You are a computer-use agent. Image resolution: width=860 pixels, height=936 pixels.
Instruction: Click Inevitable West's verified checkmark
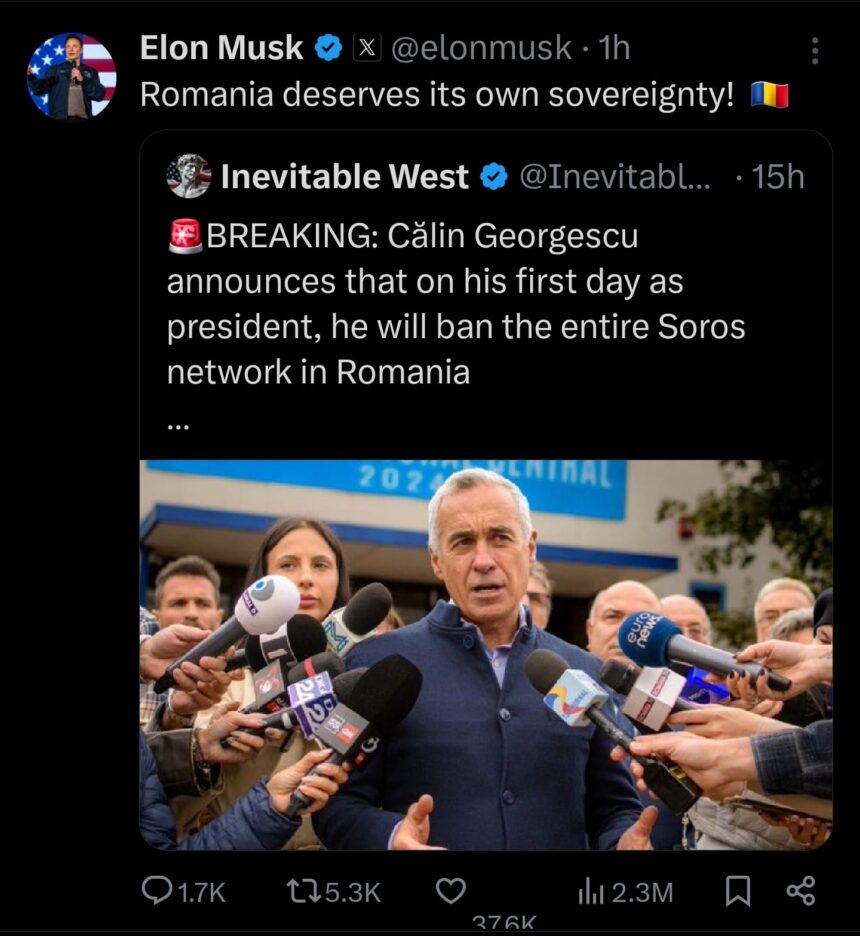coord(494,177)
